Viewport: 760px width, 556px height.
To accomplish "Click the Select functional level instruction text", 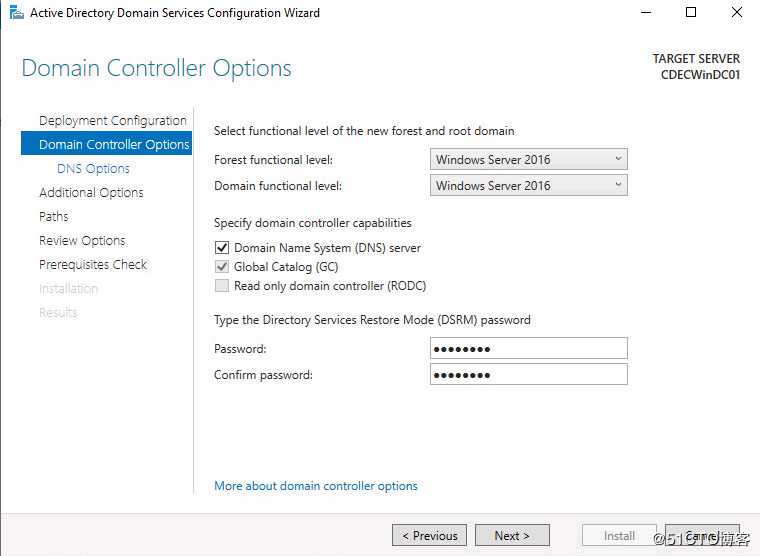I will [364, 131].
